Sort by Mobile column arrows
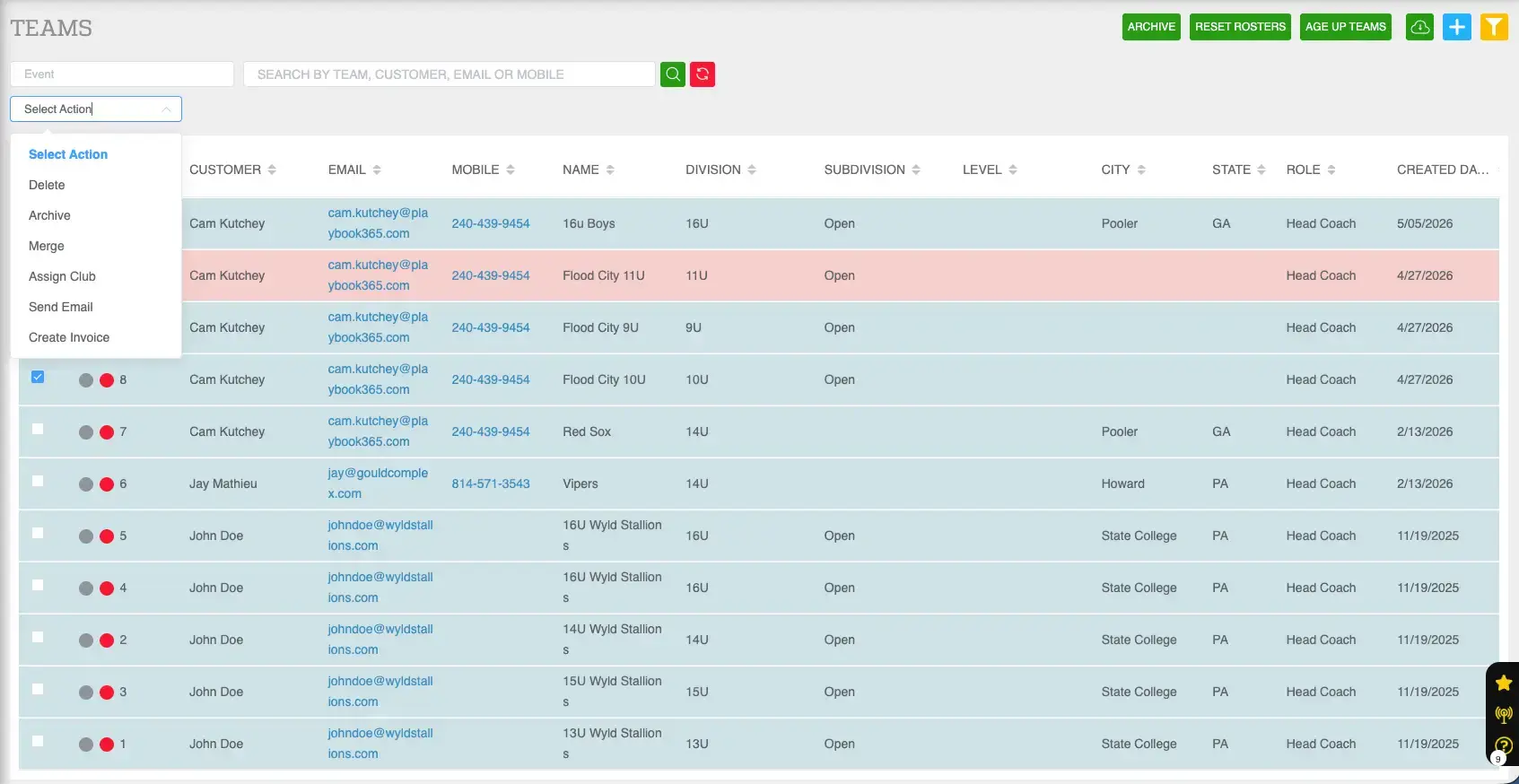The height and width of the screenshot is (784, 1519). point(511,170)
